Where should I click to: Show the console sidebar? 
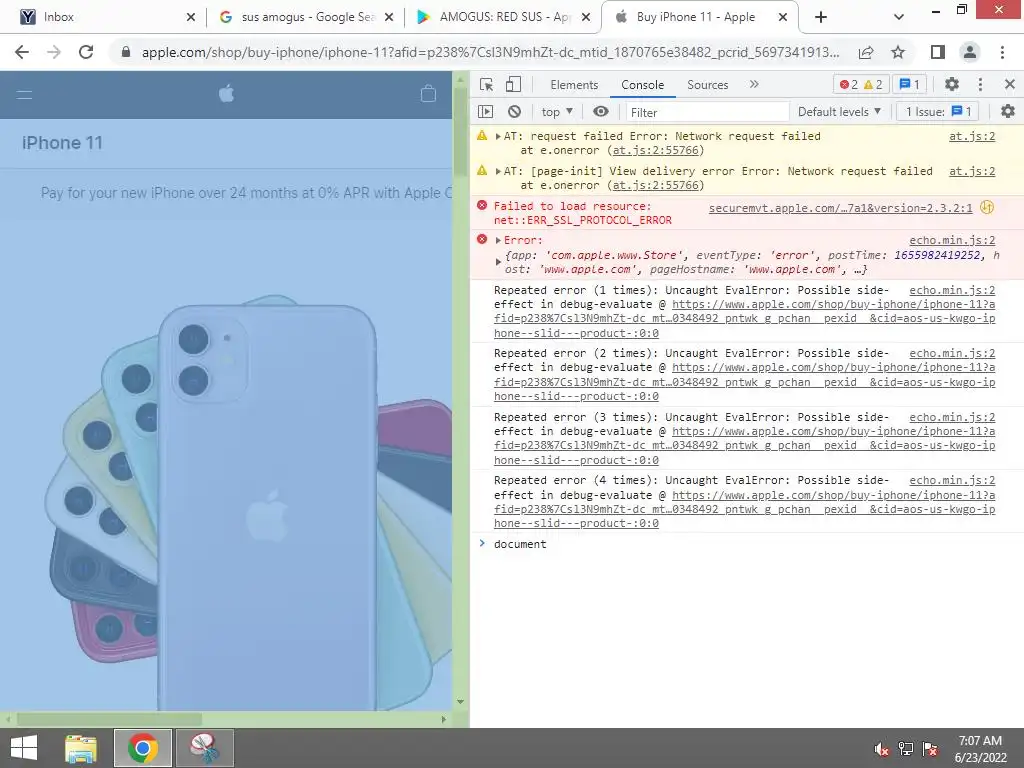[485, 112]
